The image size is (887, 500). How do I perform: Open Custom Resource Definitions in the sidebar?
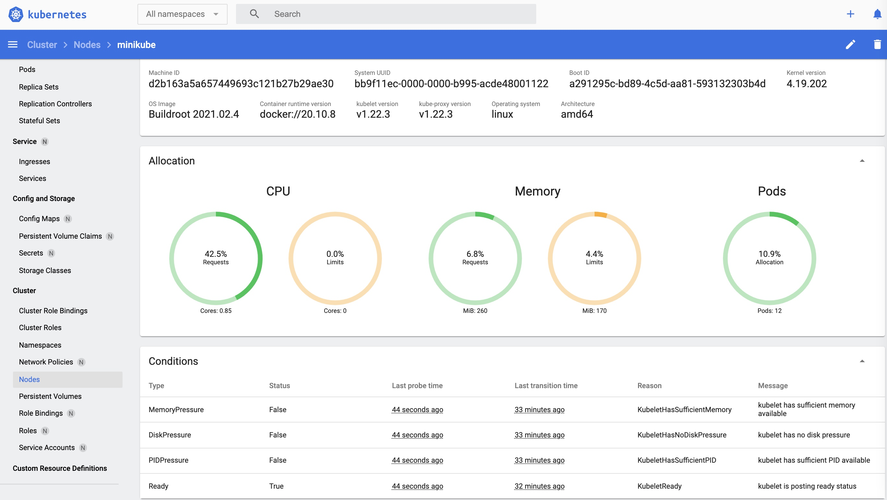tap(59, 469)
